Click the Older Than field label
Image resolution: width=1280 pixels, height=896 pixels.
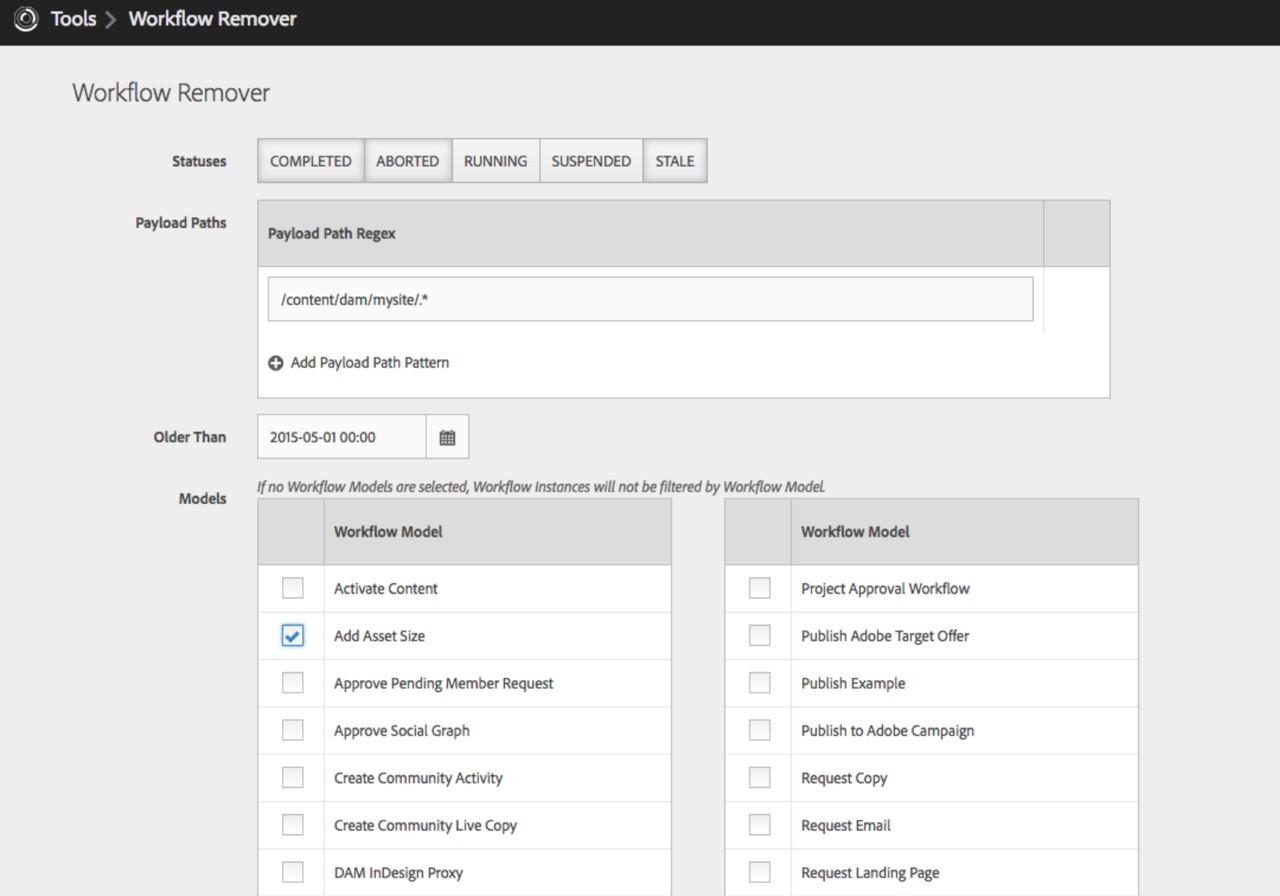(x=190, y=437)
